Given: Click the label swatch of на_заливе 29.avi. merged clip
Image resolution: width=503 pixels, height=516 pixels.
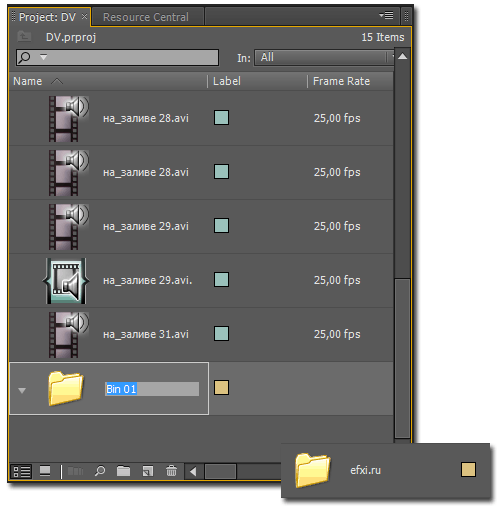Looking at the screenshot, I should pos(221,280).
